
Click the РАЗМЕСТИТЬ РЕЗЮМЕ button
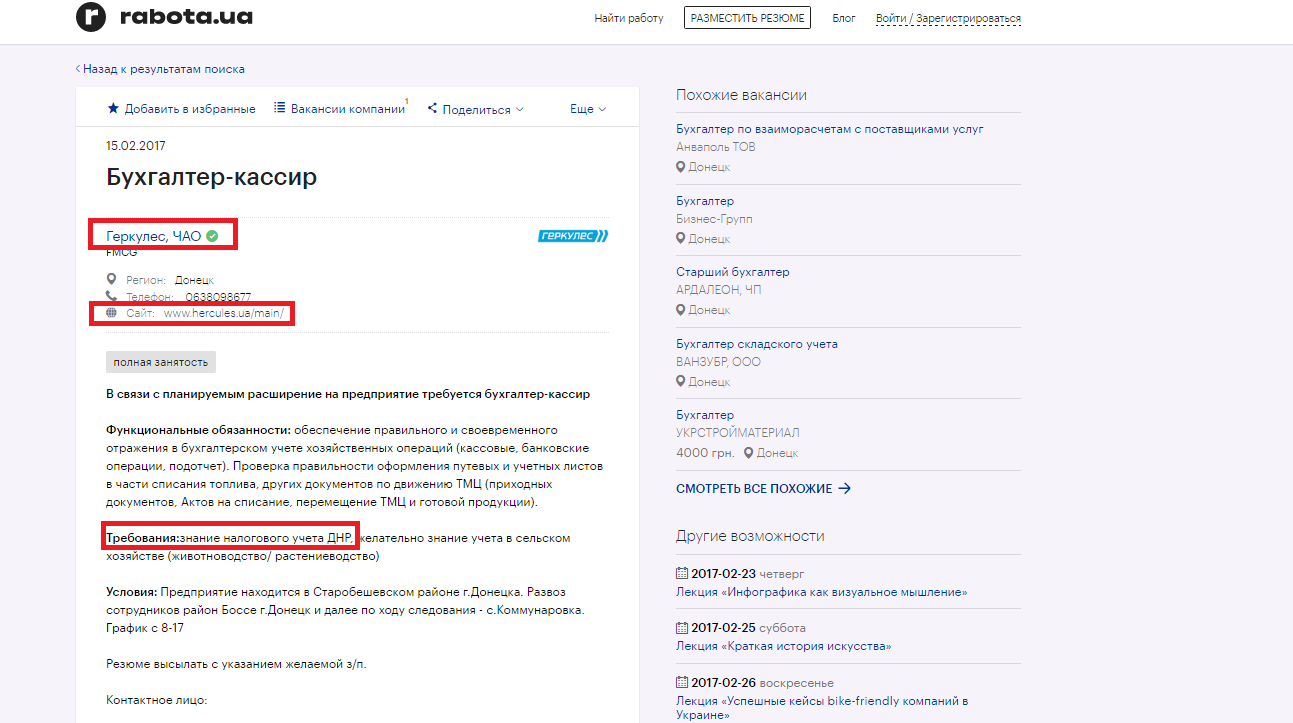click(x=747, y=18)
